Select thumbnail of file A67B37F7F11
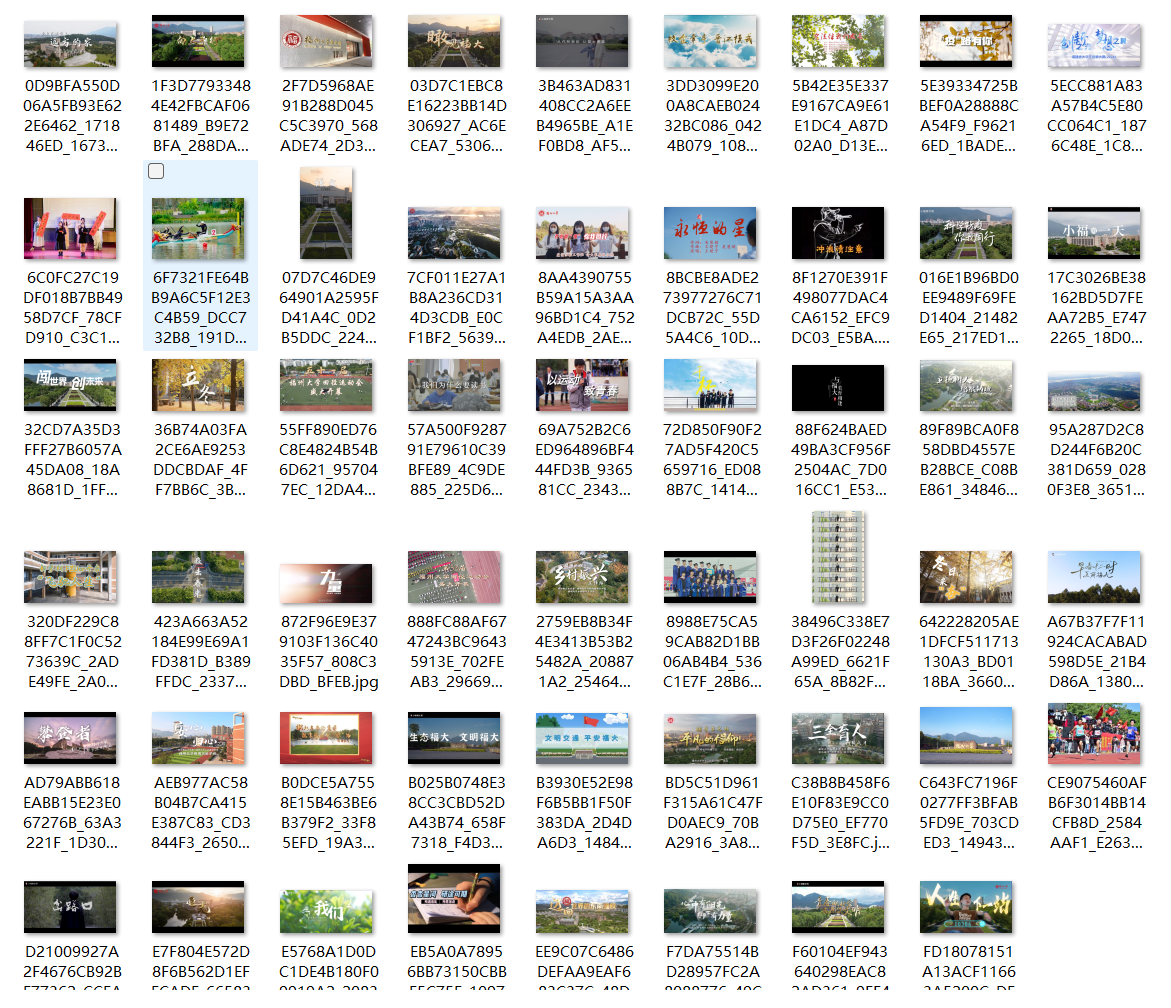Image resolution: width=1171 pixels, height=1008 pixels. [x=1094, y=577]
